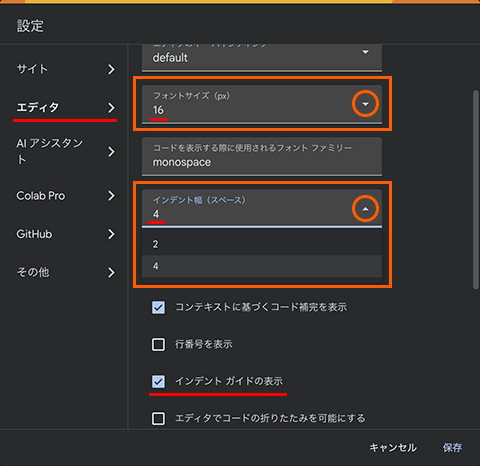Viewport: 480px width, 466px height.
Task: Click the 保存 button
Action: point(452,447)
